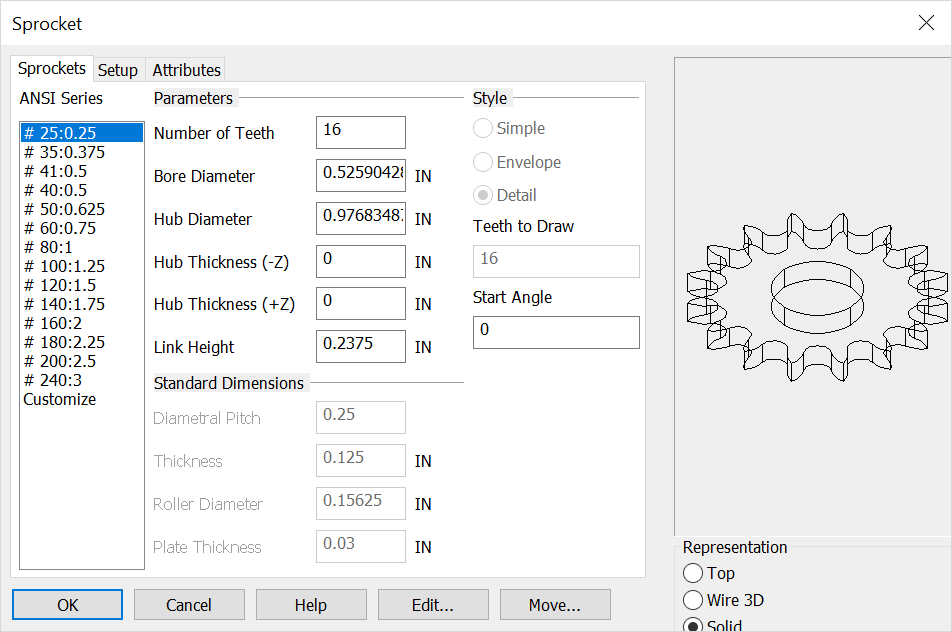This screenshot has width=952, height=632.
Task: Click the Start Angle input field
Action: pos(556,331)
